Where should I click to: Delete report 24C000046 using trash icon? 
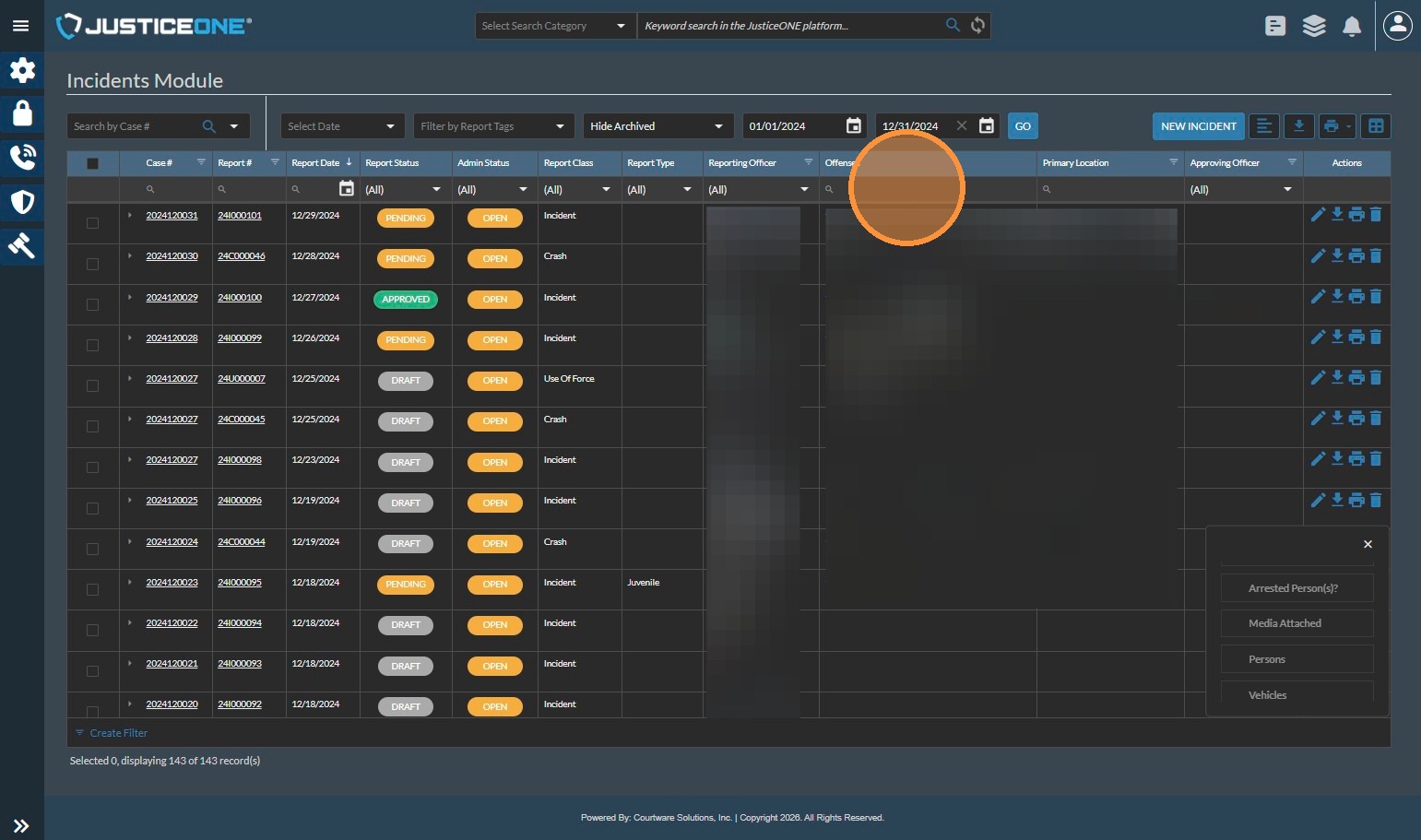click(x=1375, y=255)
